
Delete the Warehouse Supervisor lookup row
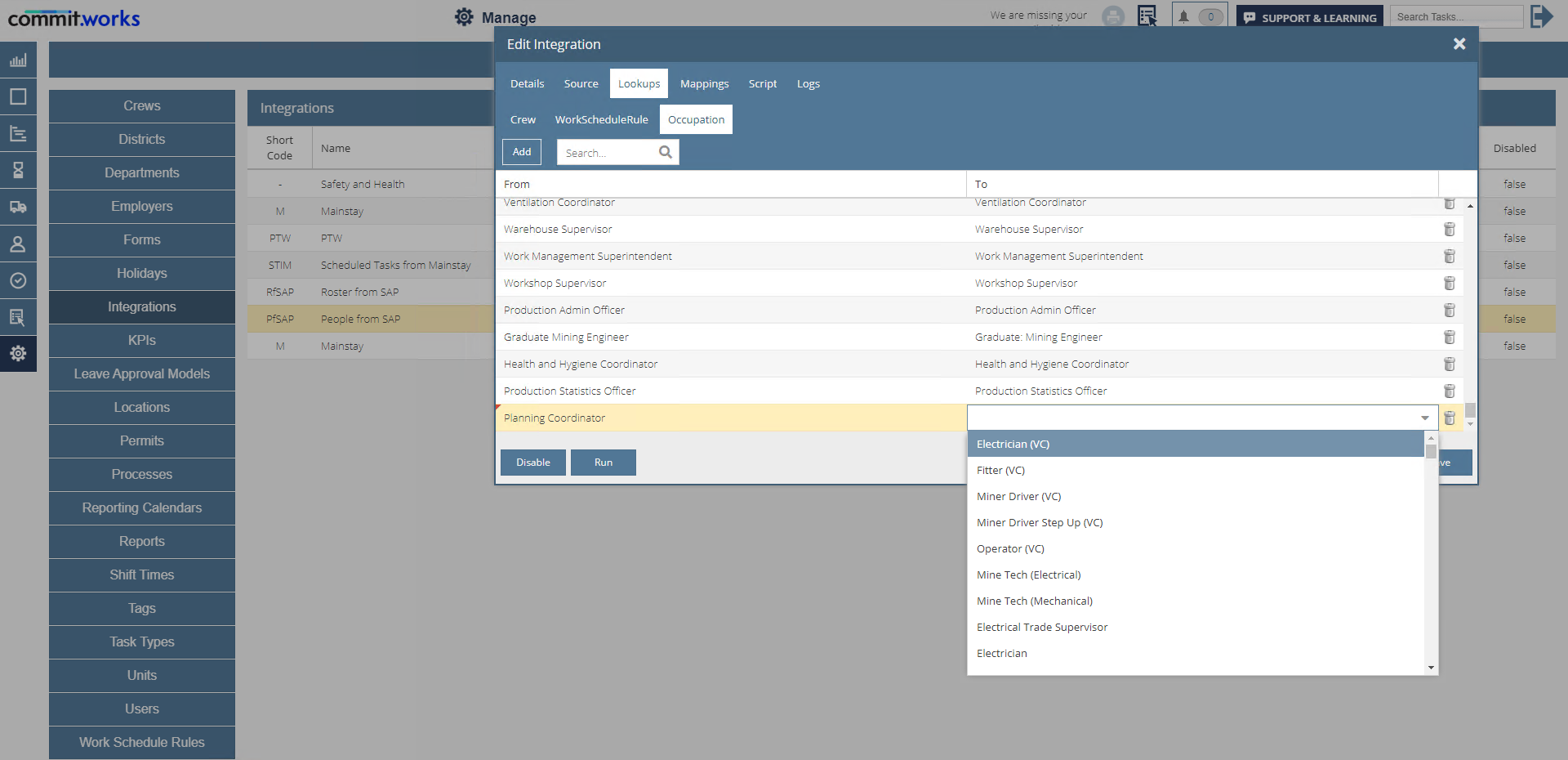[x=1450, y=230]
